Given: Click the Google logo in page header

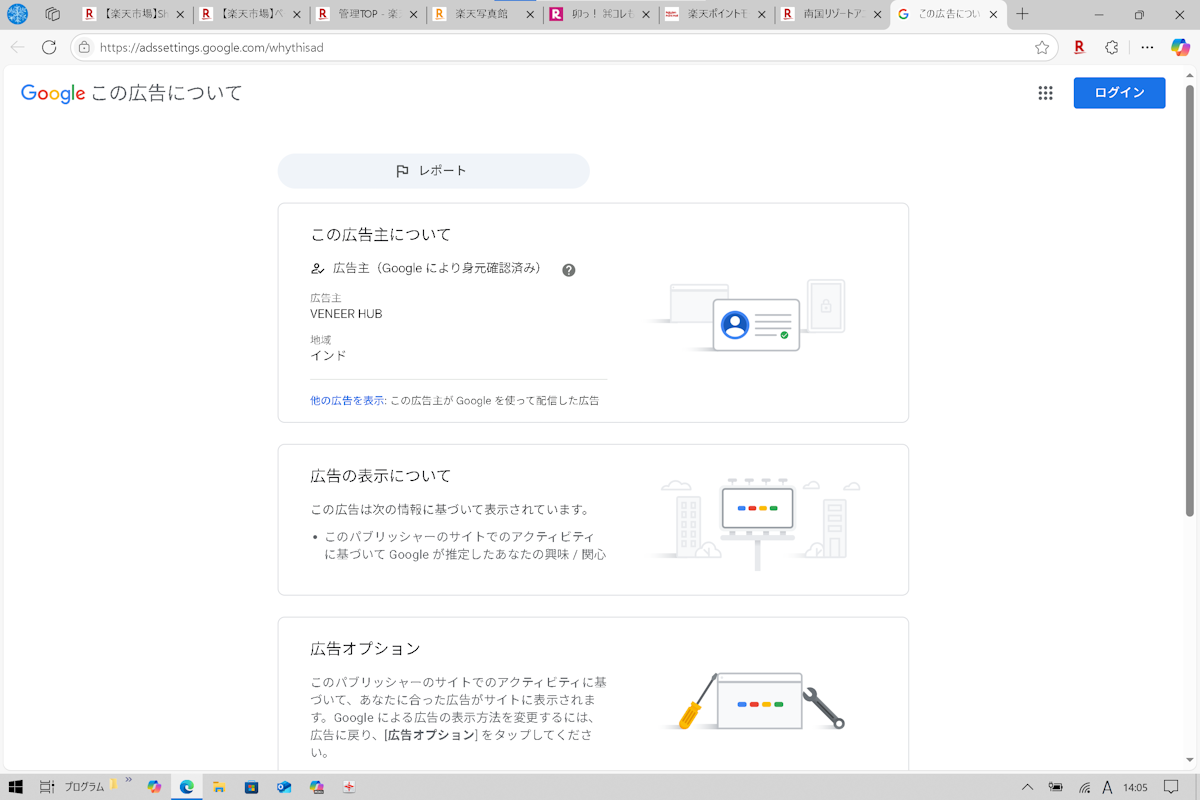Looking at the screenshot, I should point(53,94).
